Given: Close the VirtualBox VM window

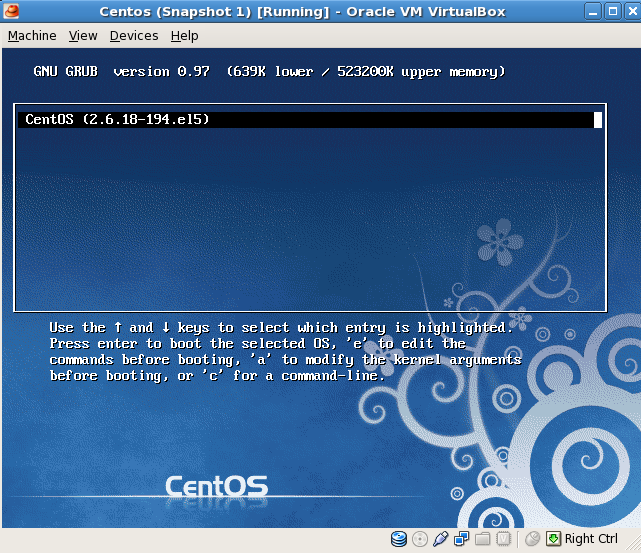Looking at the screenshot, I should [628, 11].
